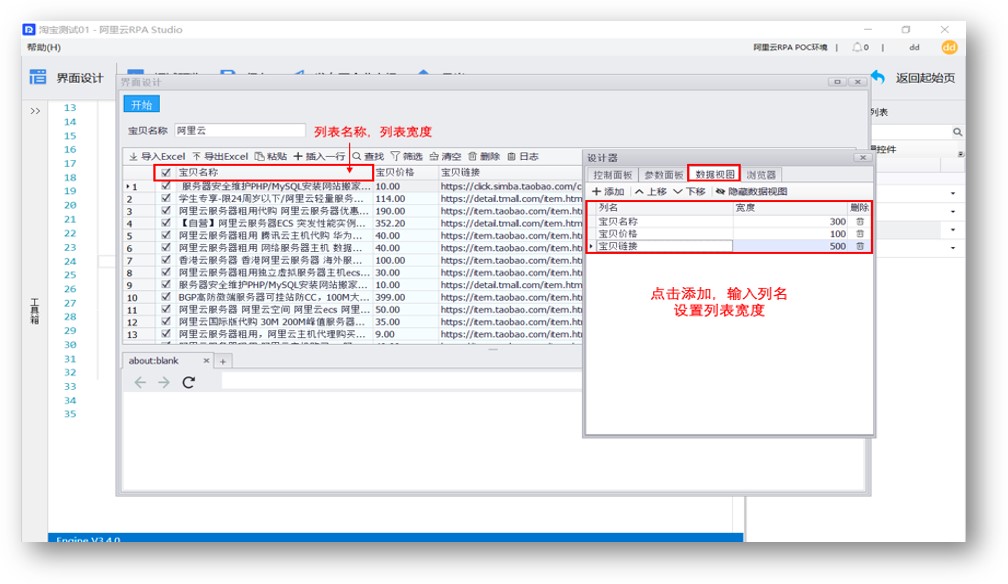Uncheck row 7 香港云服务器 checkbox
Screen dimensions: 1008x584
pyautogui.click(x=166, y=260)
